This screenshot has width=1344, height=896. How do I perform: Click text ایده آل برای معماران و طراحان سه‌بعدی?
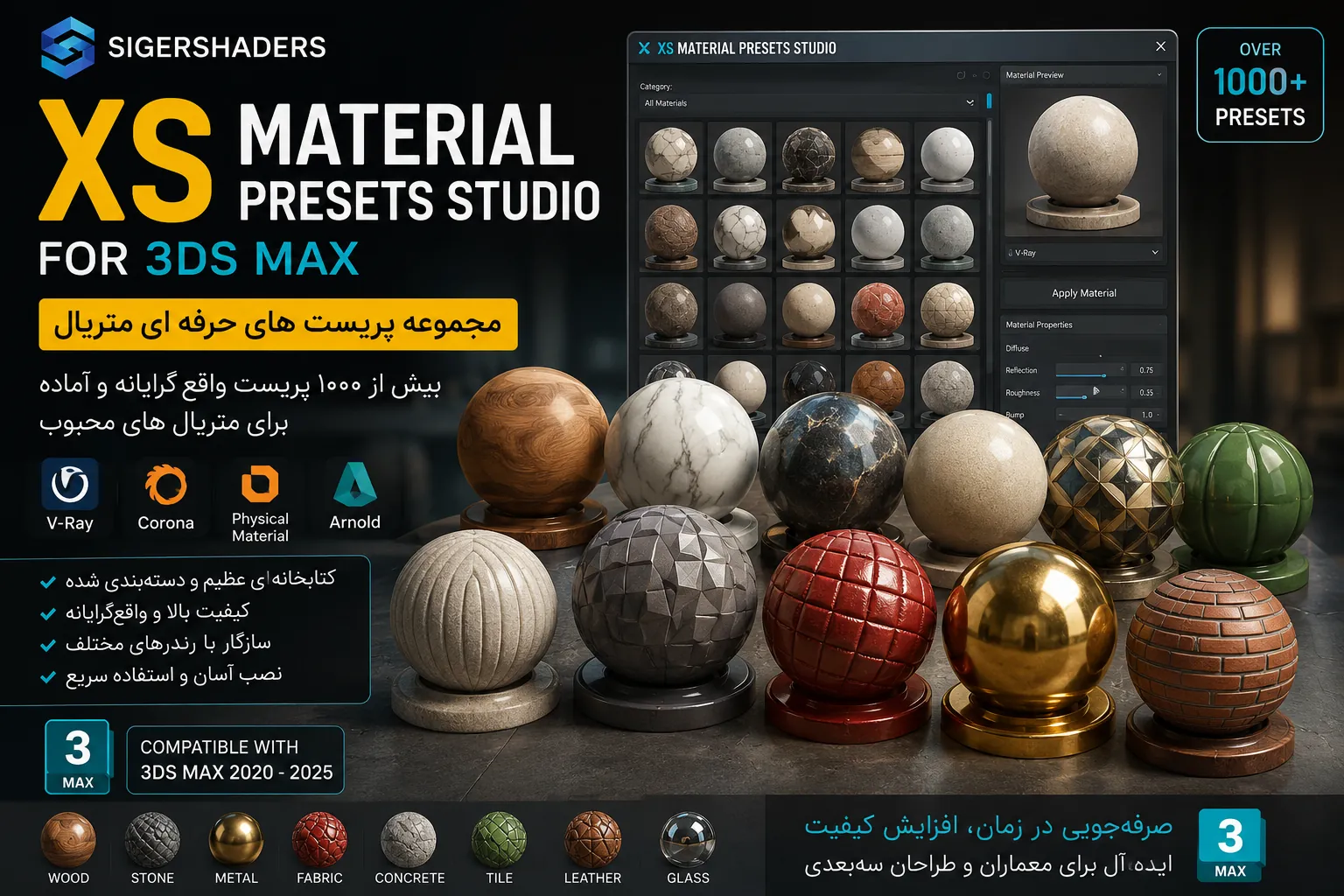pyautogui.click(x=989, y=865)
